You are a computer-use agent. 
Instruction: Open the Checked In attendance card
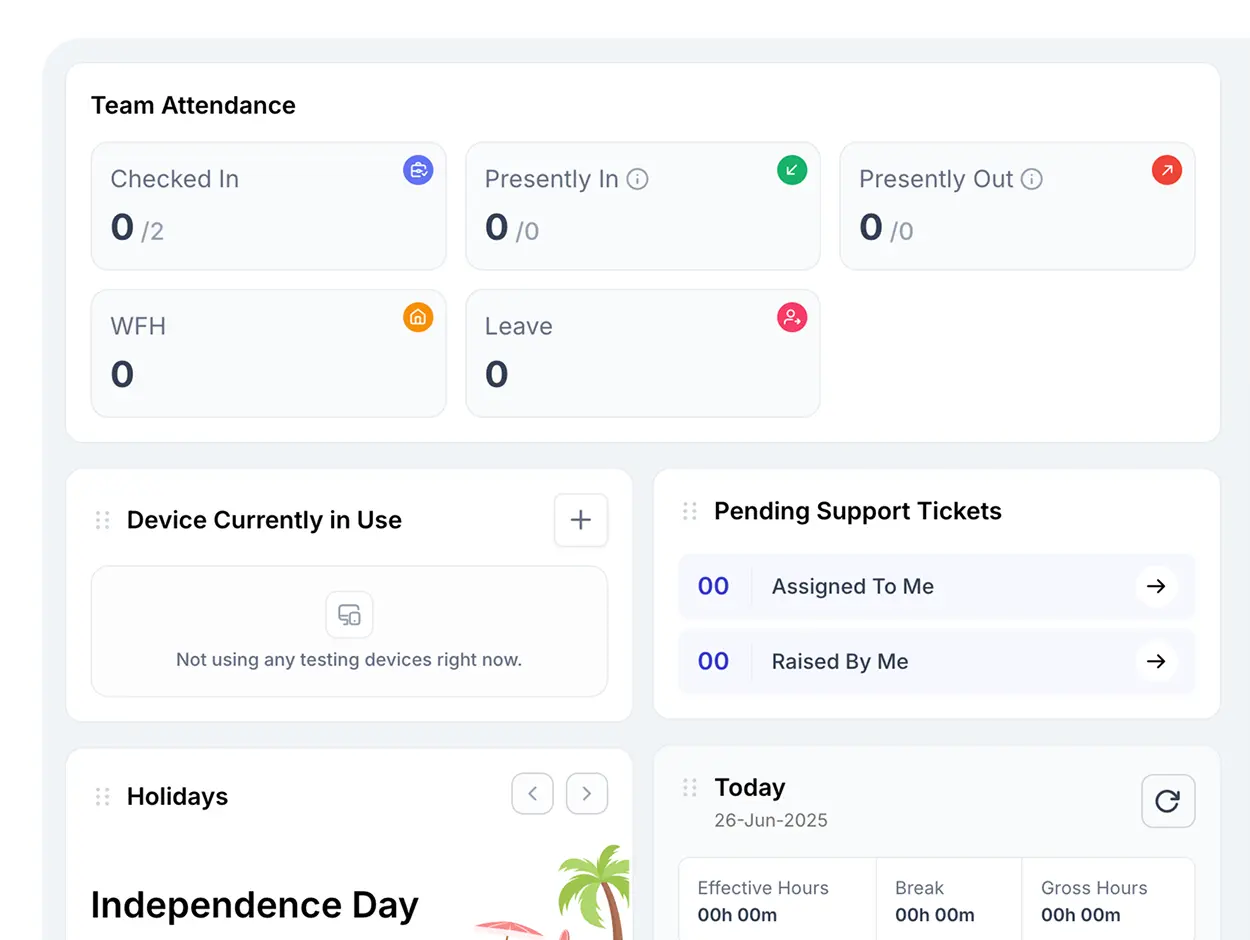pos(268,206)
